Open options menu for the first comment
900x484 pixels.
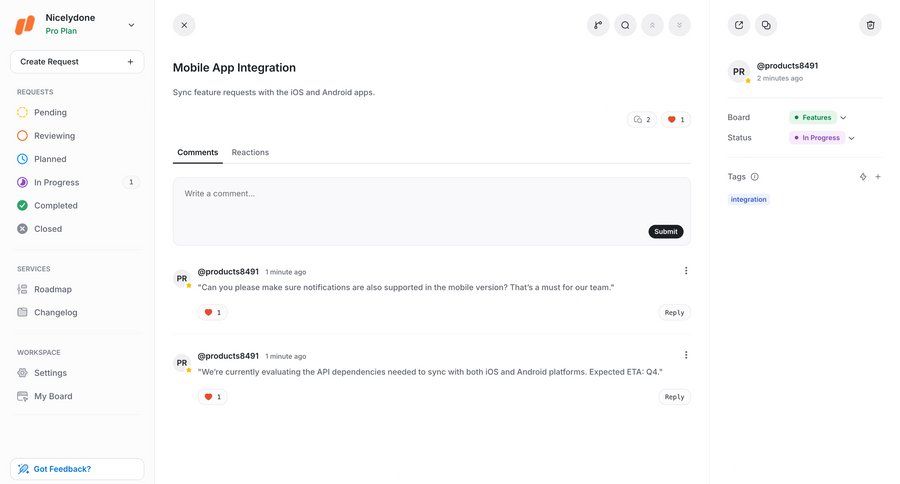686,271
